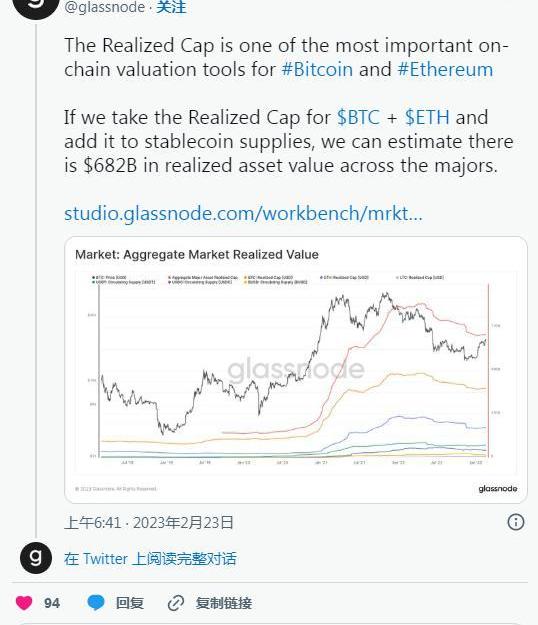Open the tweet info circle icon
538x625 pixels.
click(x=516, y=522)
